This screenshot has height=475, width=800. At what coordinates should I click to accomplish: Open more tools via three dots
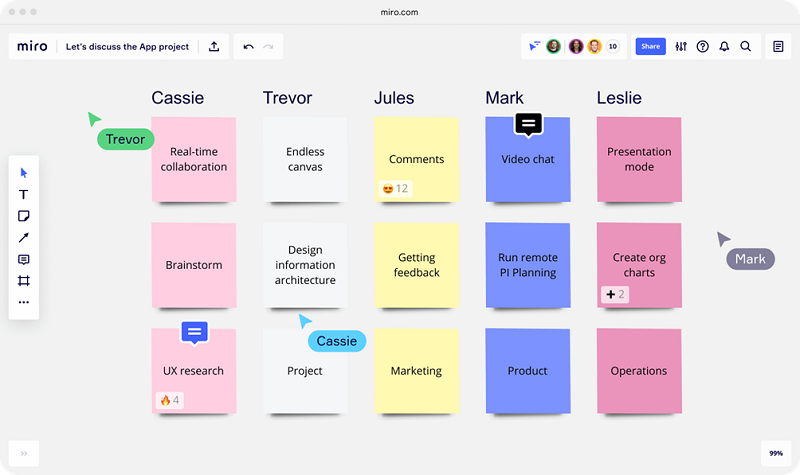tap(24, 302)
